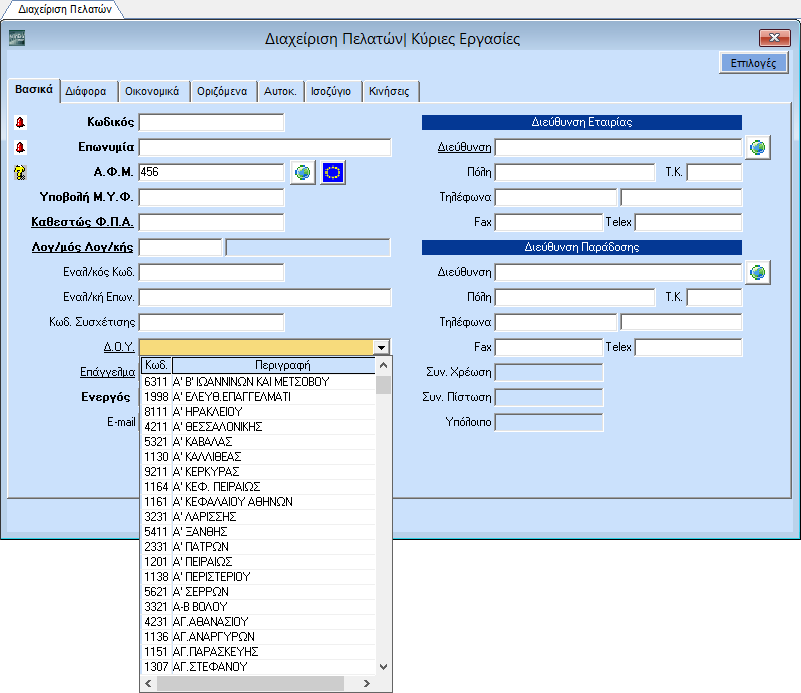Click the company address Πόλη field

(x=575, y=172)
